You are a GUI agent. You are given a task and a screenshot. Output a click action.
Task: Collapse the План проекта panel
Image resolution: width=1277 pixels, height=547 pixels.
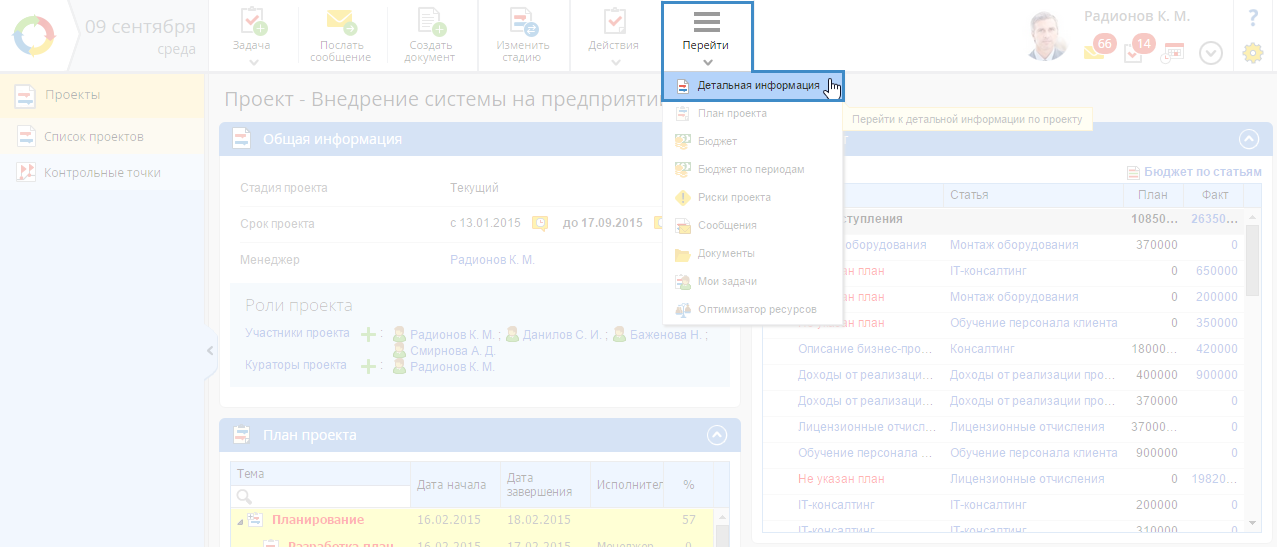coord(715,435)
